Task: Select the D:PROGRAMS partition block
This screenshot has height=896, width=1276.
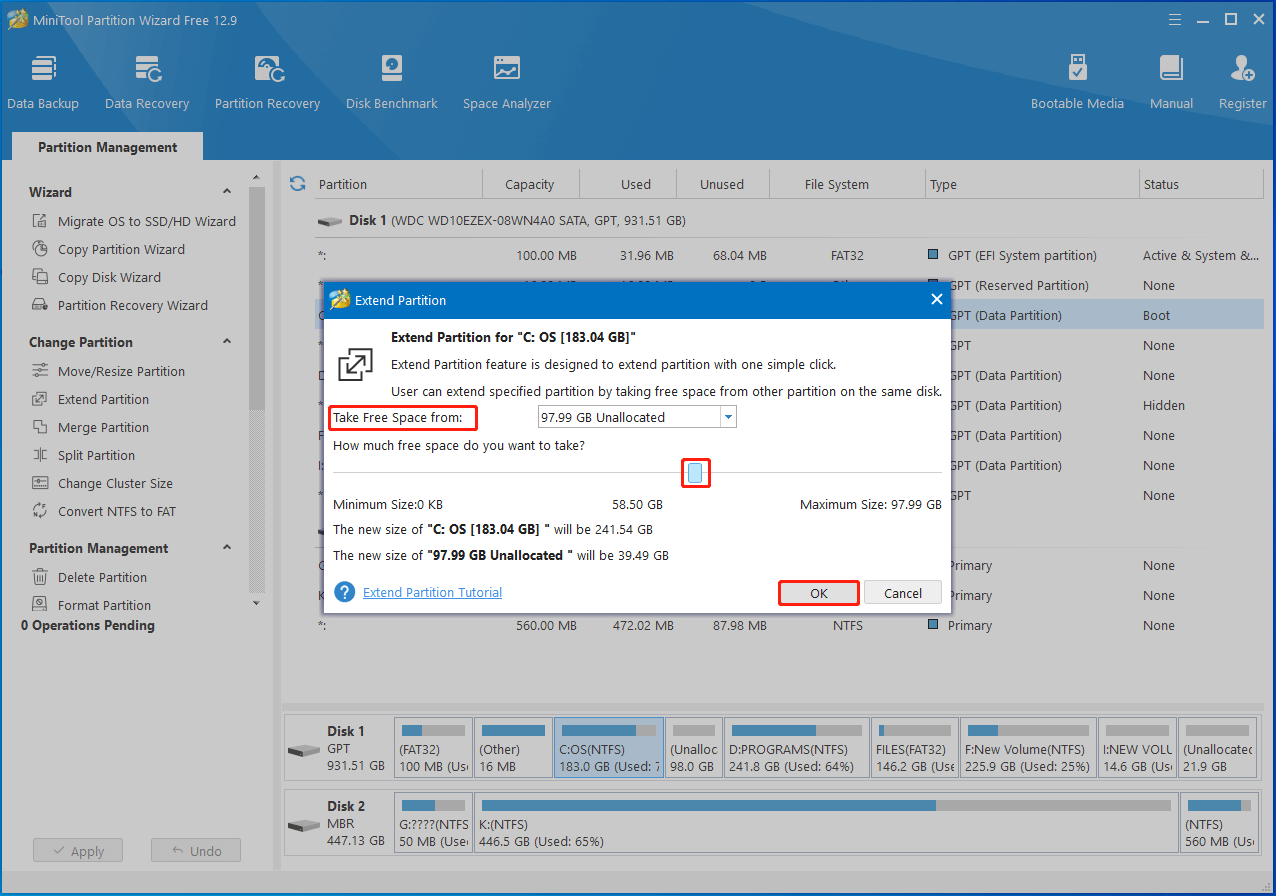Action: pos(796,746)
